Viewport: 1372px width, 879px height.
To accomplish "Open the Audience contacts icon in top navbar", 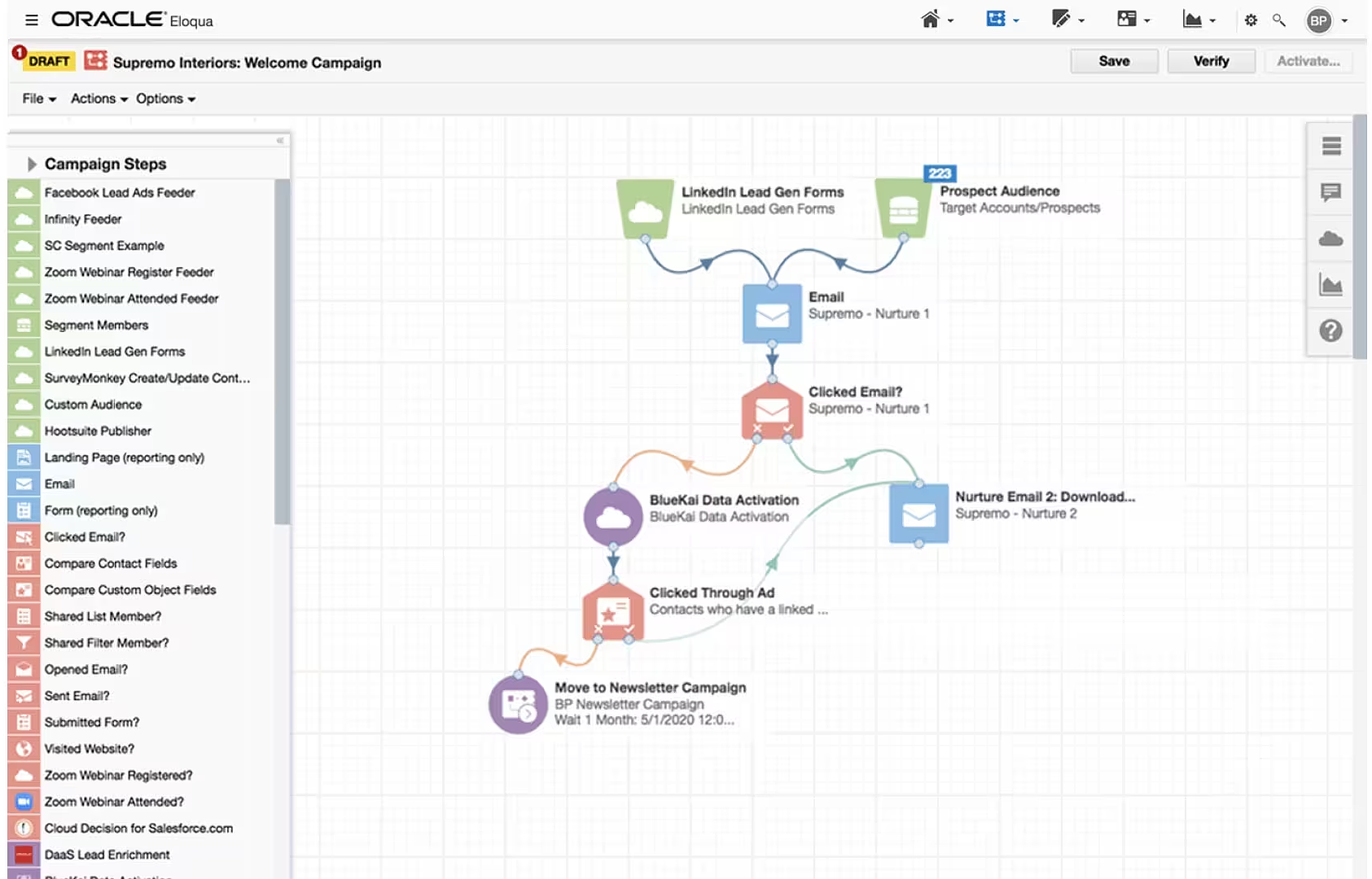I will point(1127,19).
